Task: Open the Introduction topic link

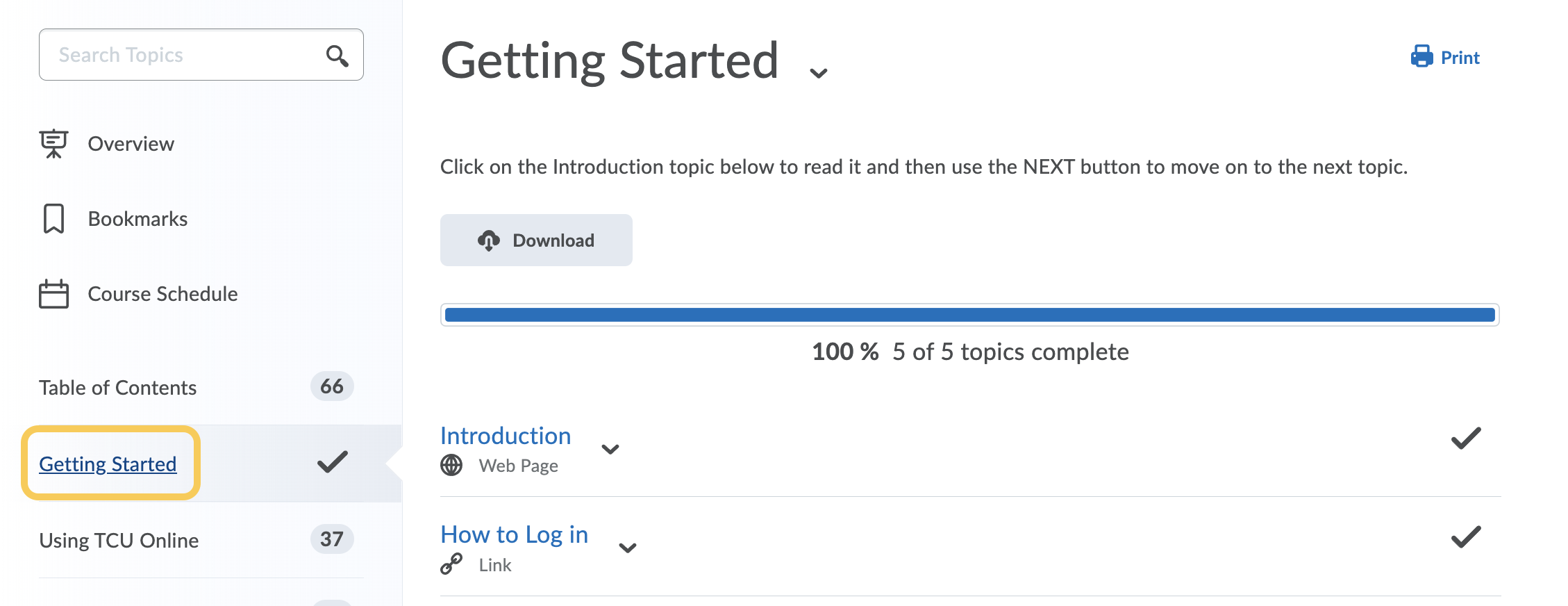Action: point(506,436)
